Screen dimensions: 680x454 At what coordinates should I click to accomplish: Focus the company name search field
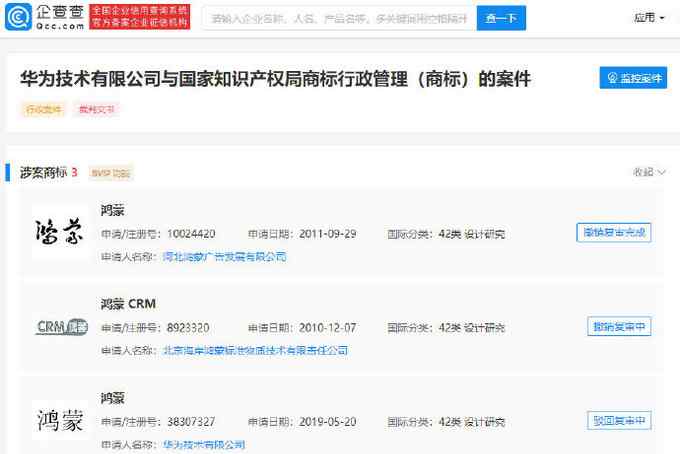(x=339, y=18)
